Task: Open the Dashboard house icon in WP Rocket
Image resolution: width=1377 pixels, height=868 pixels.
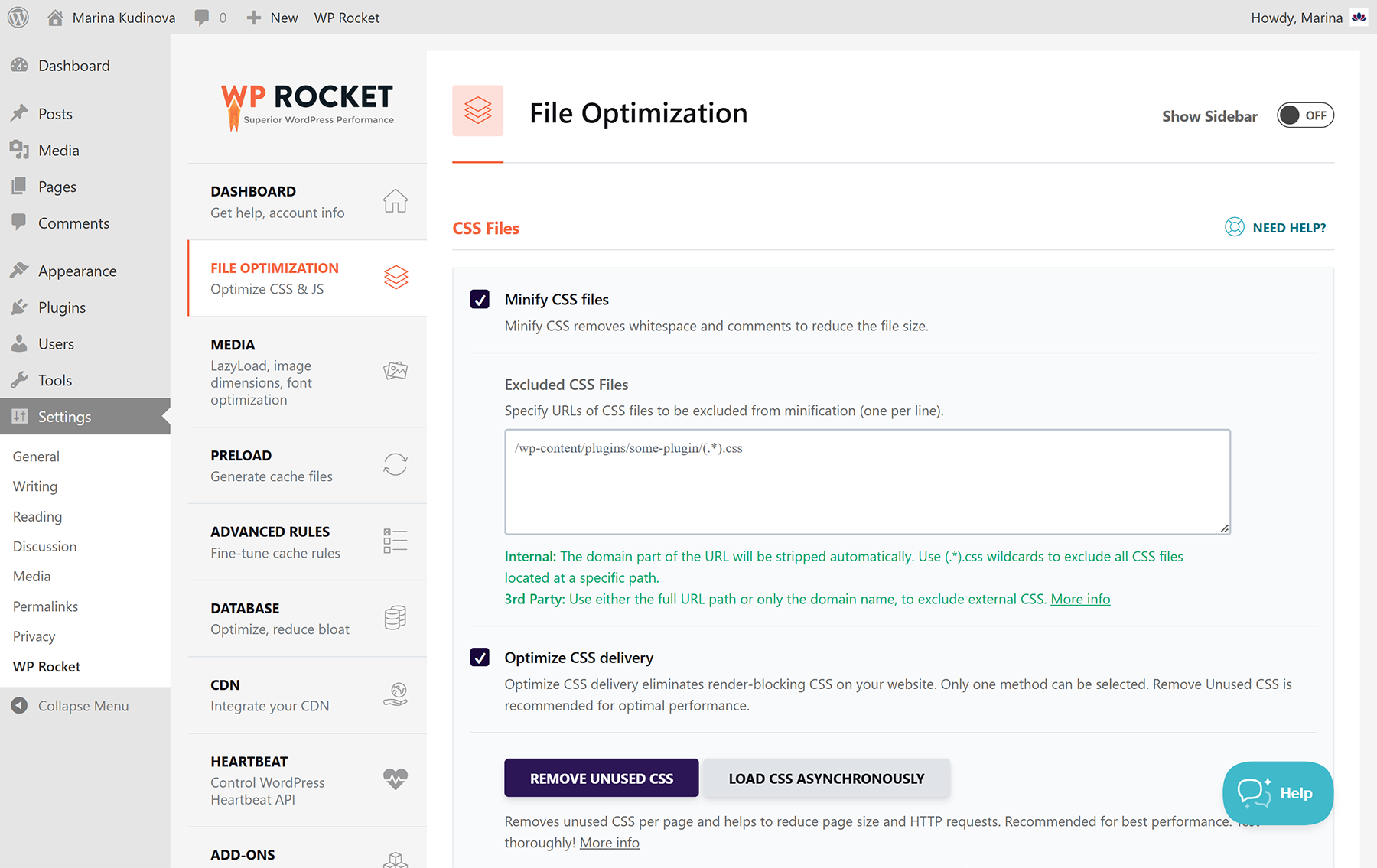Action: [x=395, y=201]
